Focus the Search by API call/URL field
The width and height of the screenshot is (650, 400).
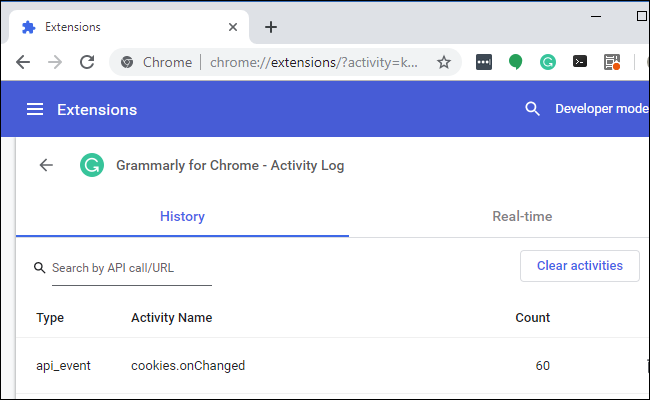pos(131,268)
